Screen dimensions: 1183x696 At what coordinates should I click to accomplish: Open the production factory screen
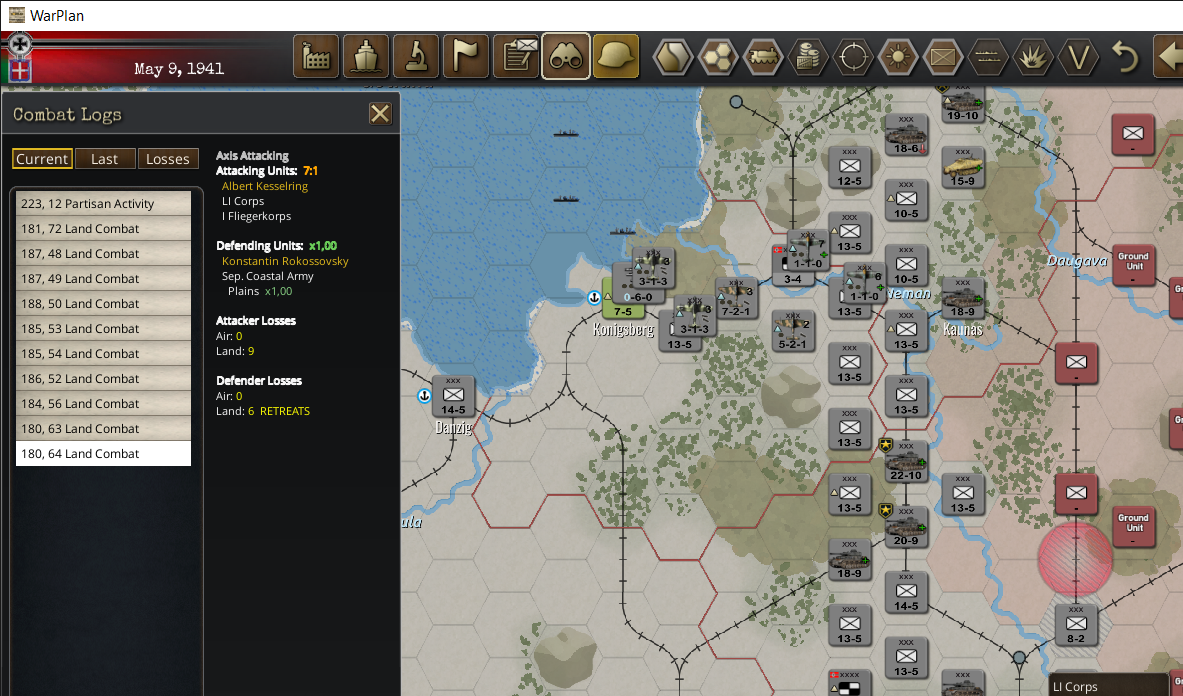click(x=315, y=57)
